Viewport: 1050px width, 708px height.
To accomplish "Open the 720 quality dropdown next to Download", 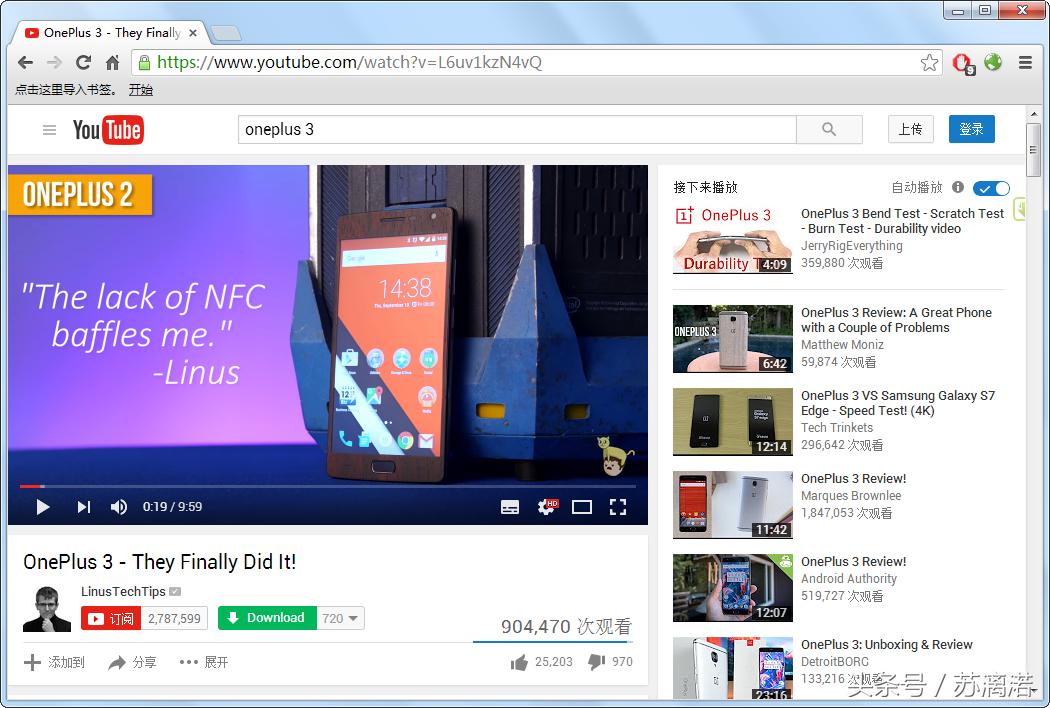I will tap(340, 617).
